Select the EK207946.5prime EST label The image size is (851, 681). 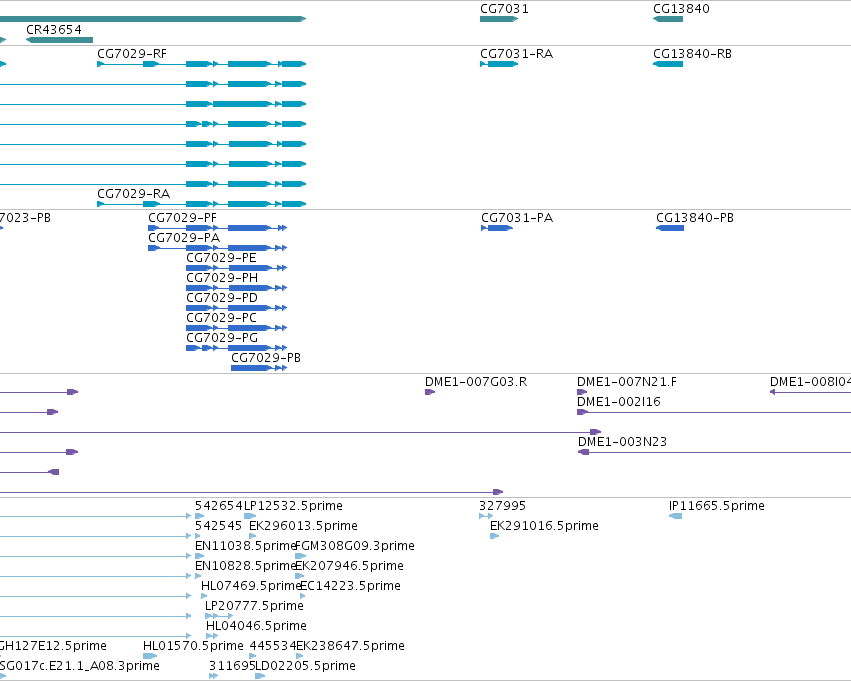(x=350, y=566)
